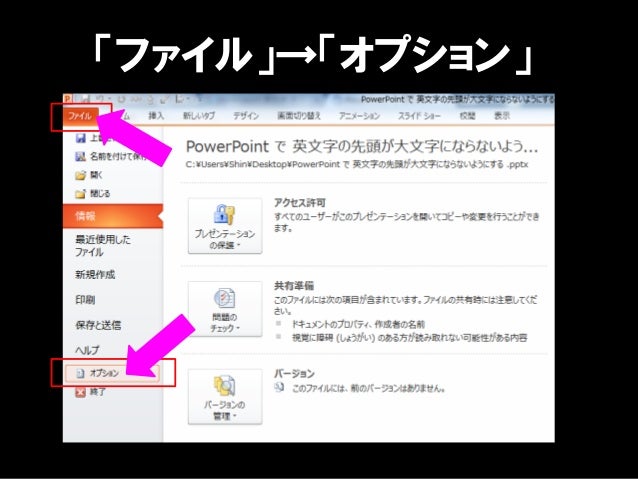Click the 視覚に障碍 accessibility item
Viewport: 638px width, 479px height.
tap(409, 338)
